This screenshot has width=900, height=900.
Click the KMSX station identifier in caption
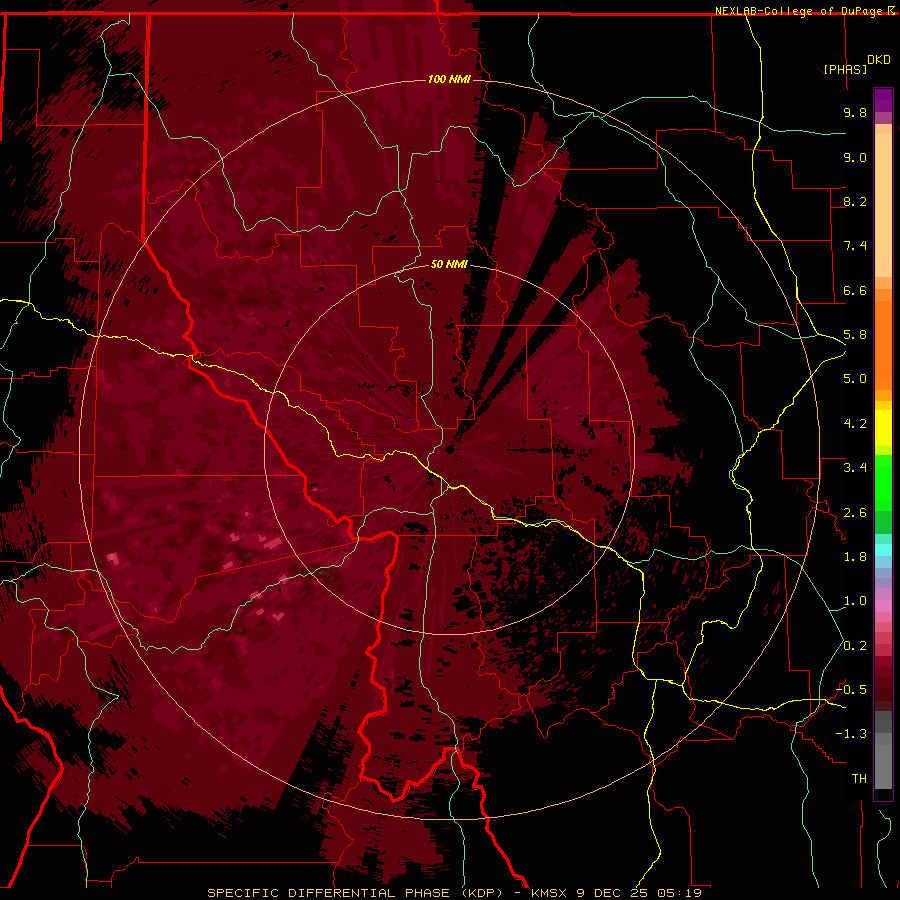552,893
